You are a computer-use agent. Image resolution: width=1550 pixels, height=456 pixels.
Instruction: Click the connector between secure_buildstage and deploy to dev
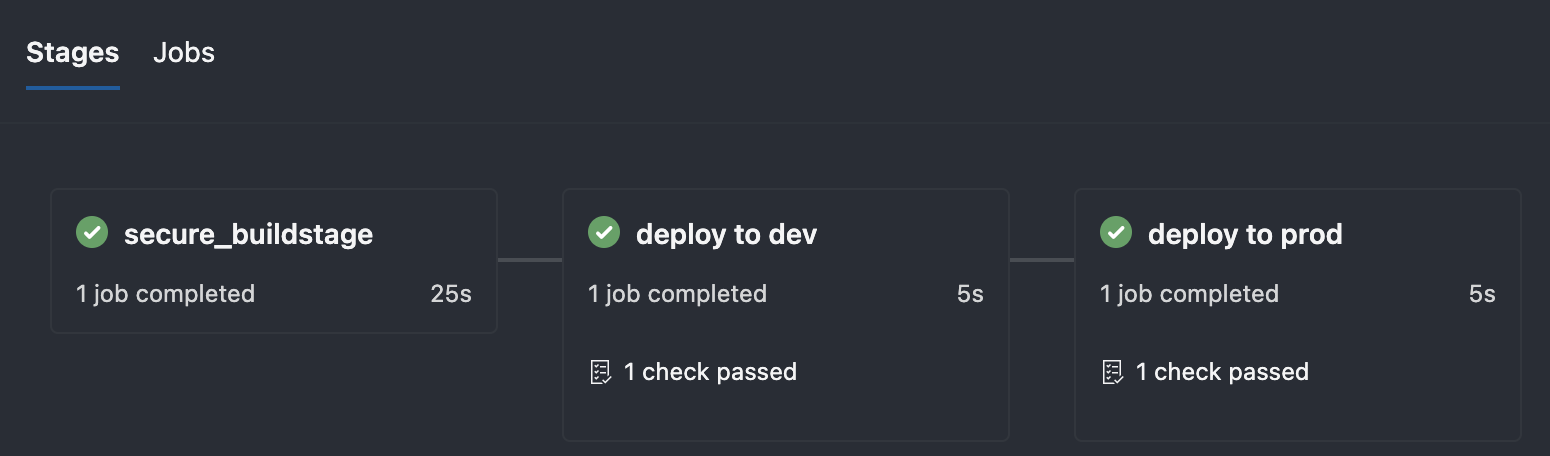tap(530, 260)
